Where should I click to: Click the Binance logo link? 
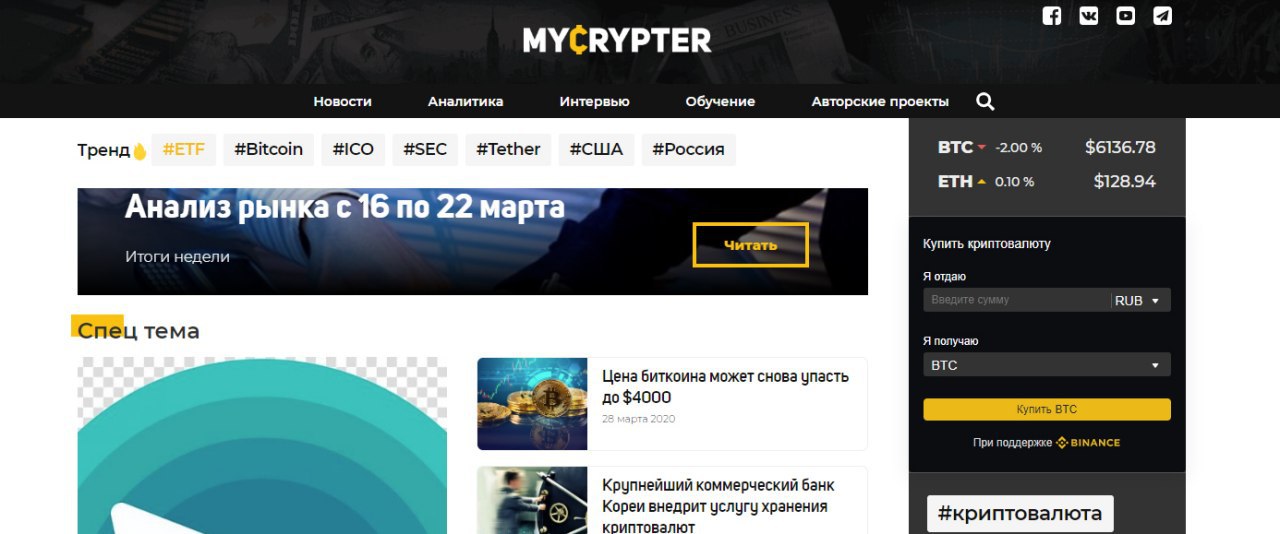tap(1088, 442)
